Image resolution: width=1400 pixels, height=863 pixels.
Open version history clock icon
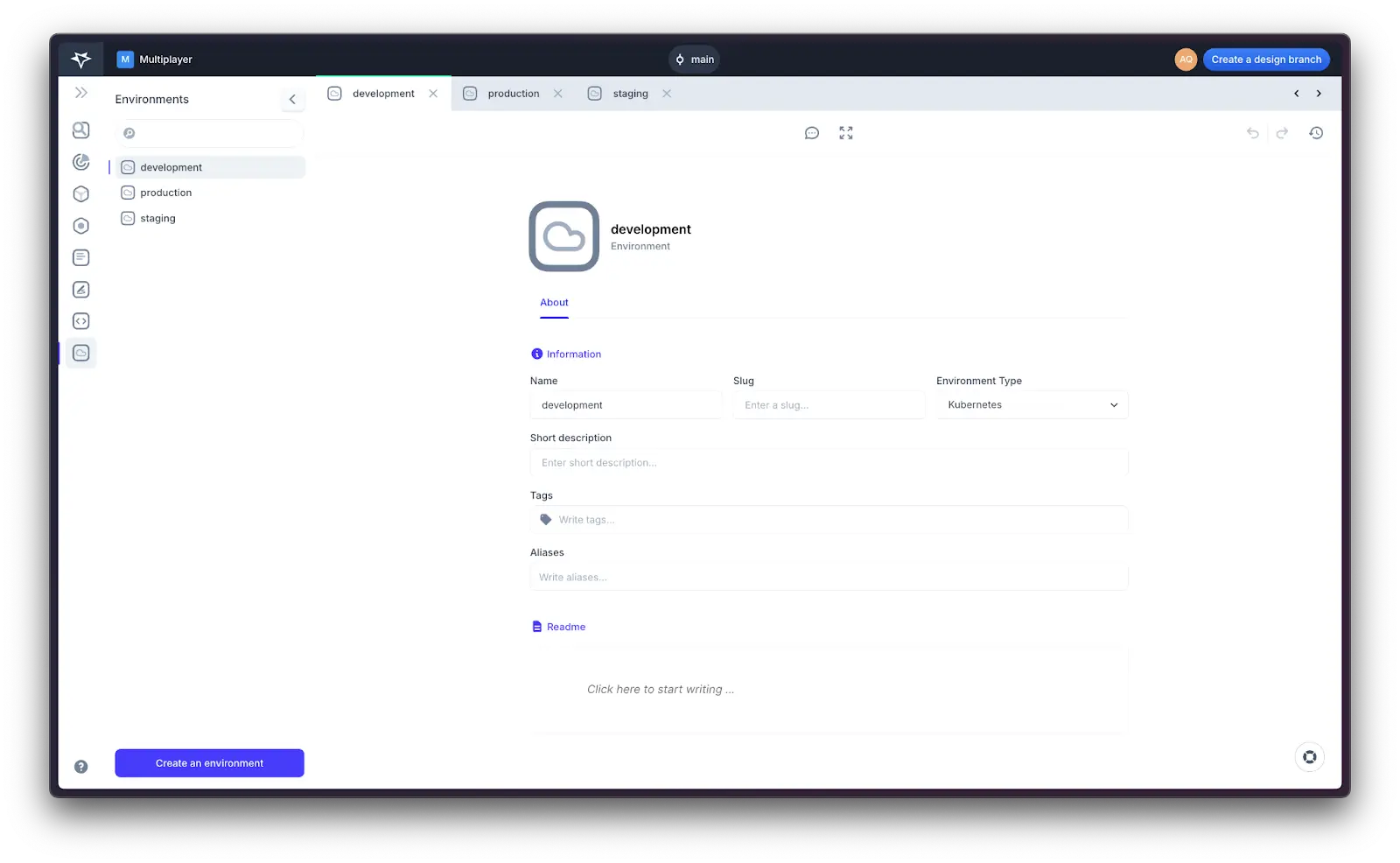coord(1316,133)
